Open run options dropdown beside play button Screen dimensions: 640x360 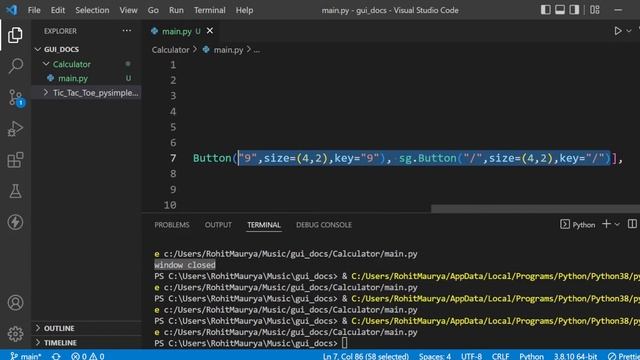(x=629, y=31)
